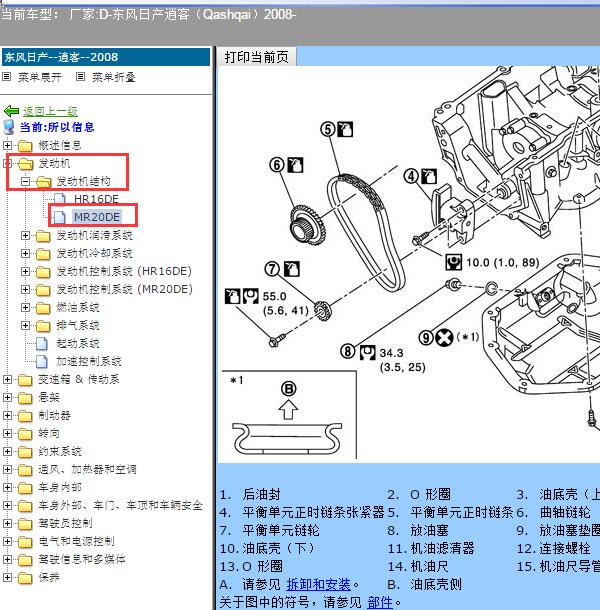
Task: Click the 菜单折叠 collapse-all icon
Action: (80, 77)
